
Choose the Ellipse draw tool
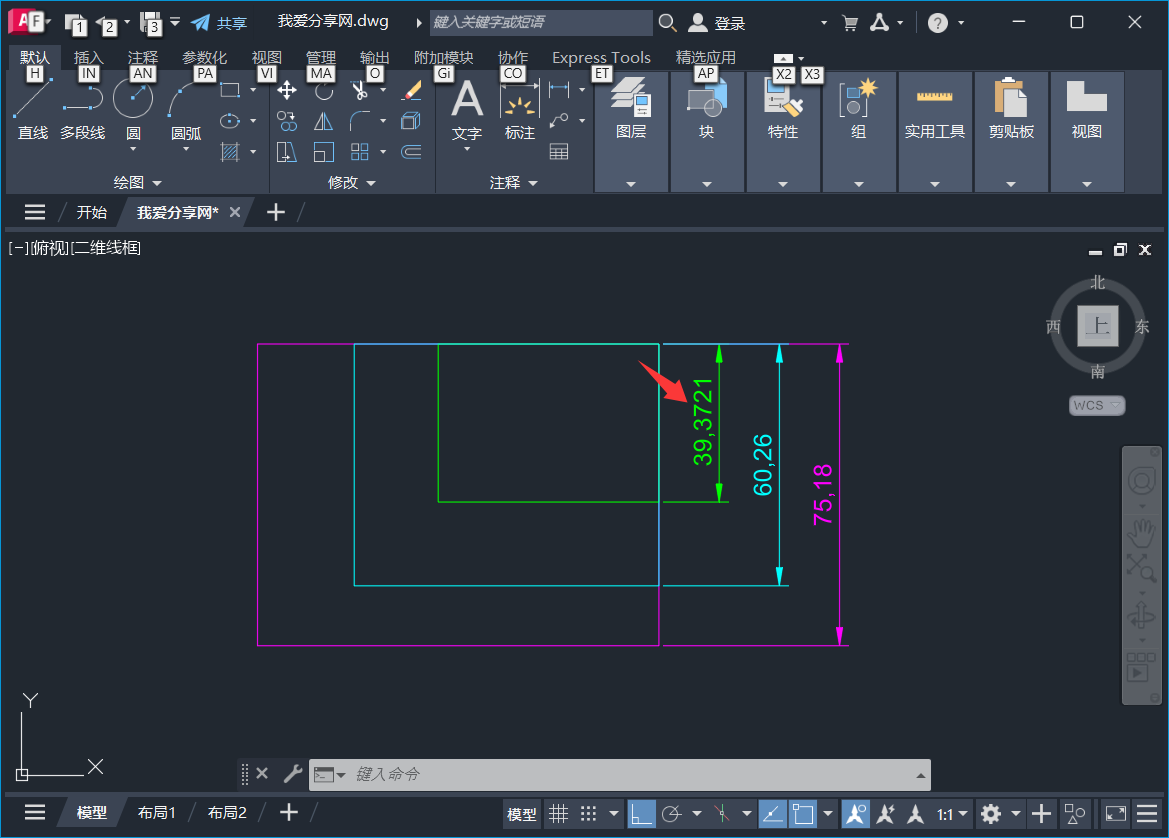coord(230,121)
